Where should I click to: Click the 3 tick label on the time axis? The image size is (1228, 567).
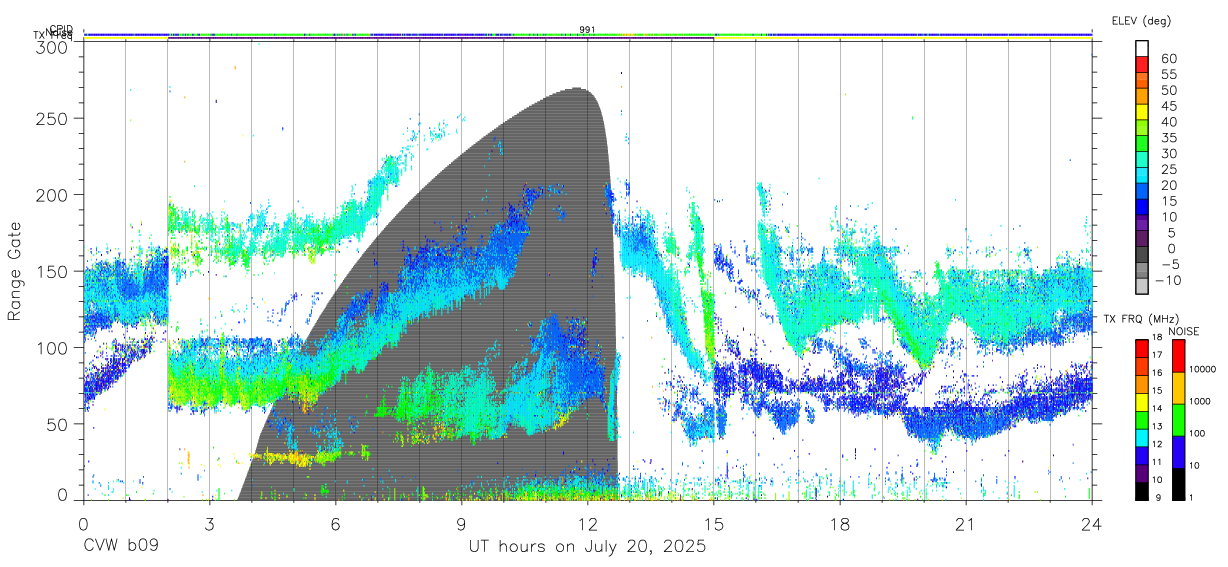pos(209,525)
